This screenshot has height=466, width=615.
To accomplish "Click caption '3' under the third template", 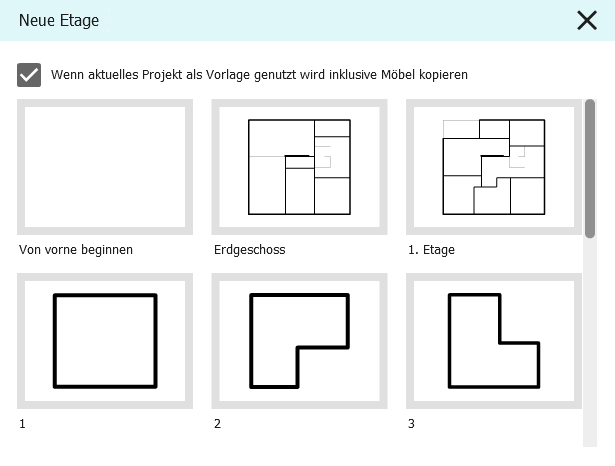I will pyautogui.click(x=412, y=424).
